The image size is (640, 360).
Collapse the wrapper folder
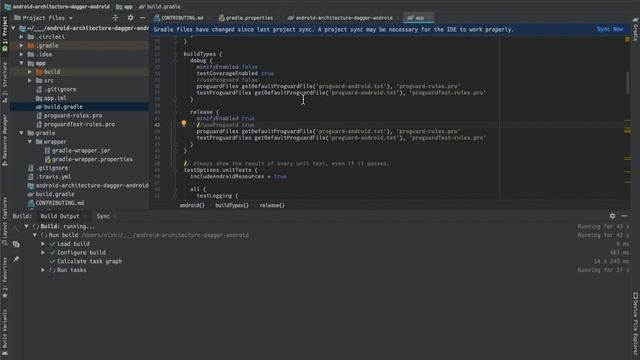[30, 142]
